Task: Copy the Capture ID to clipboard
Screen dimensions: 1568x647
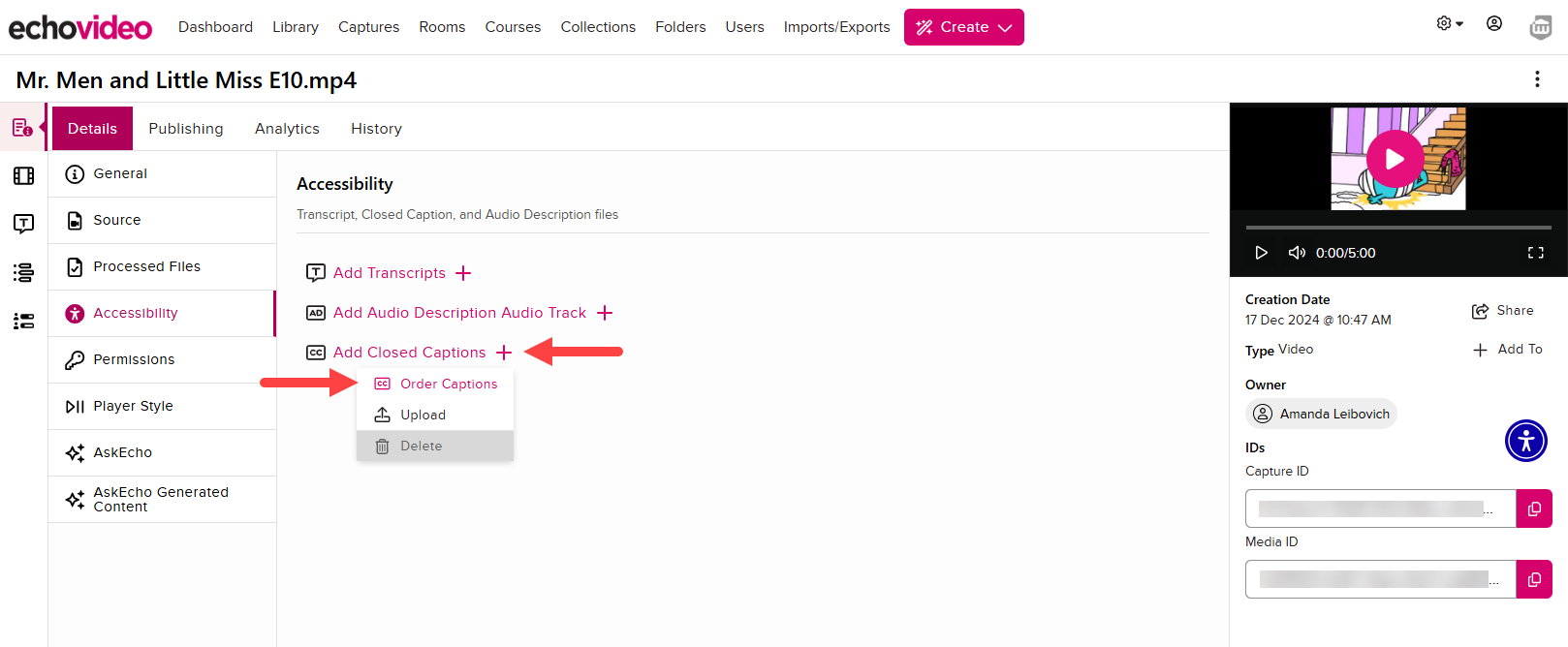Action: tap(1533, 508)
